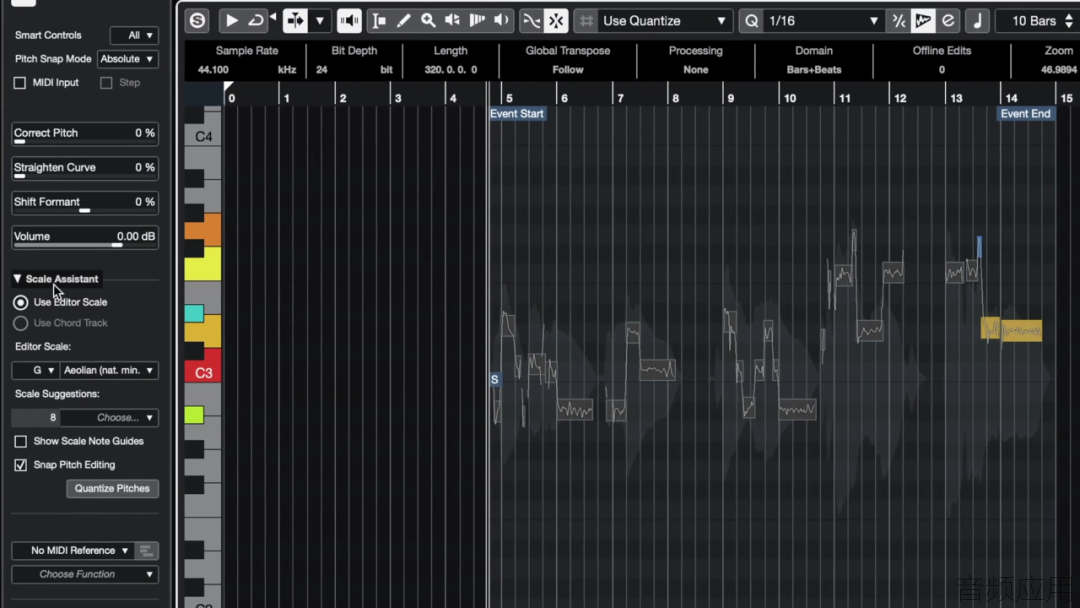Select the Play speaker tool
Image resolution: width=1080 pixels, height=608 pixels.
pos(453,21)
